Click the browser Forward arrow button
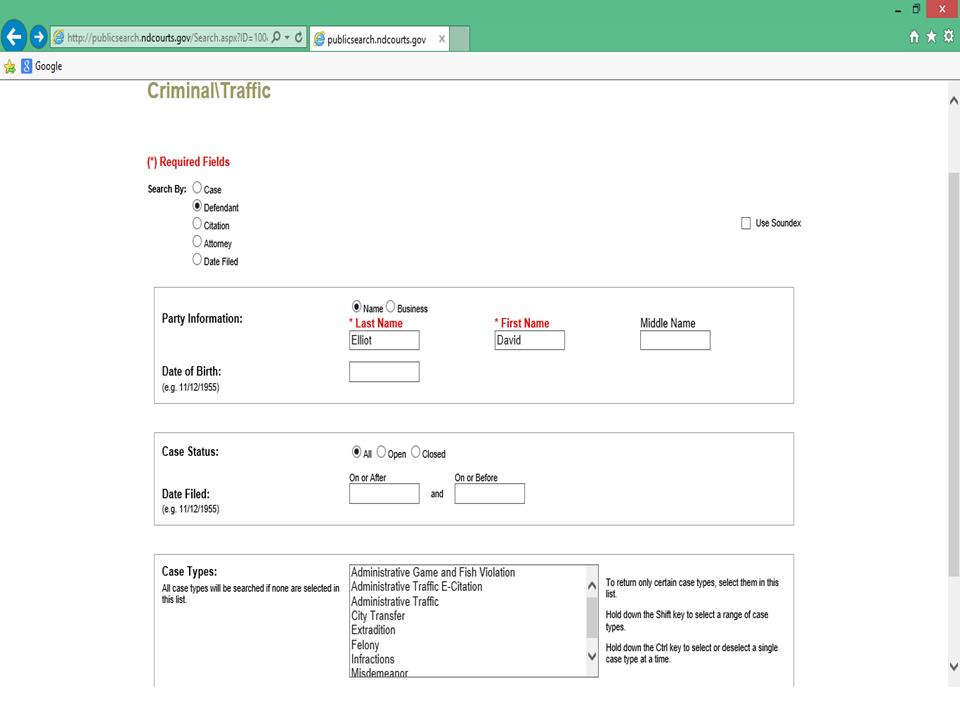This screenshot has width=960, height=720. tap(39, 37)
